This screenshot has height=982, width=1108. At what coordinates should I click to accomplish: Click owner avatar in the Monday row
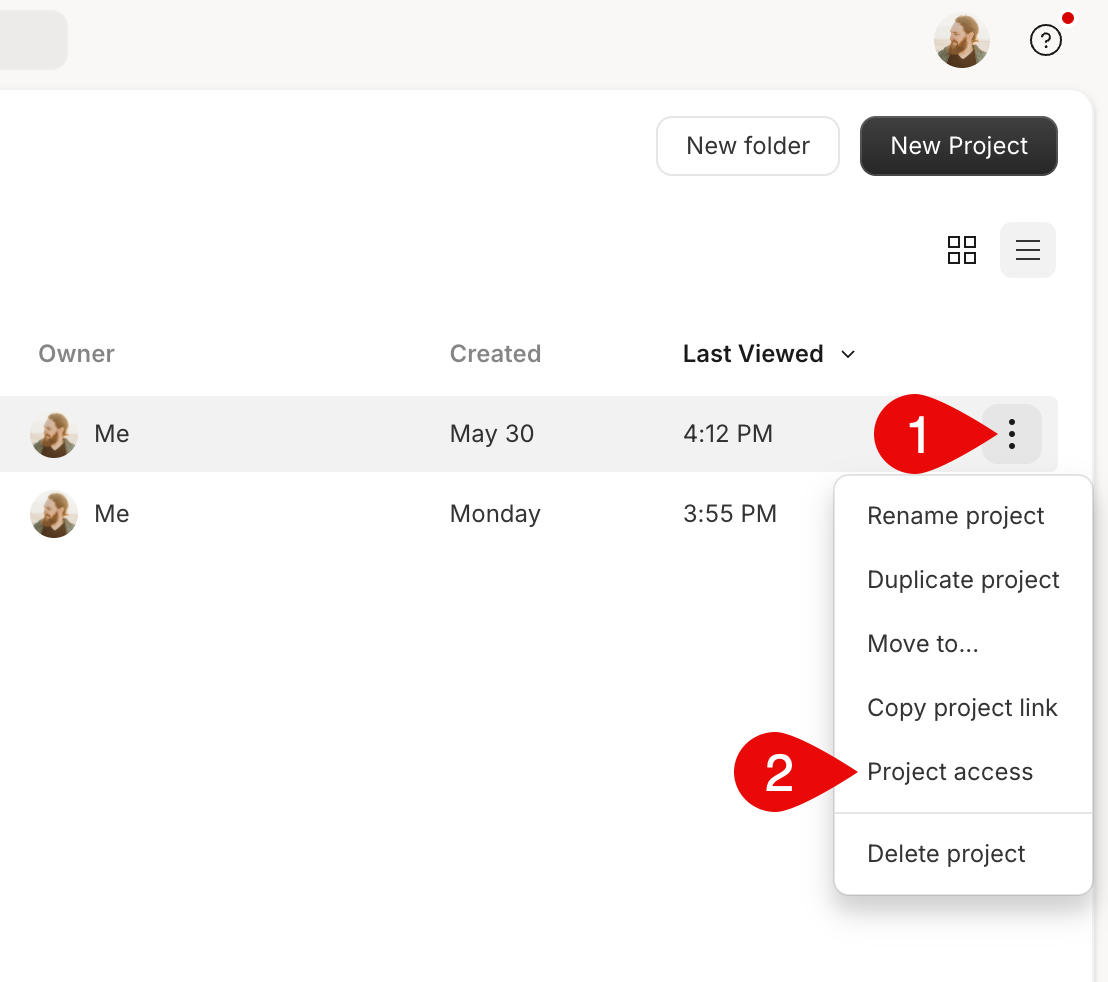pyautogui.click(x=54, y=514)
